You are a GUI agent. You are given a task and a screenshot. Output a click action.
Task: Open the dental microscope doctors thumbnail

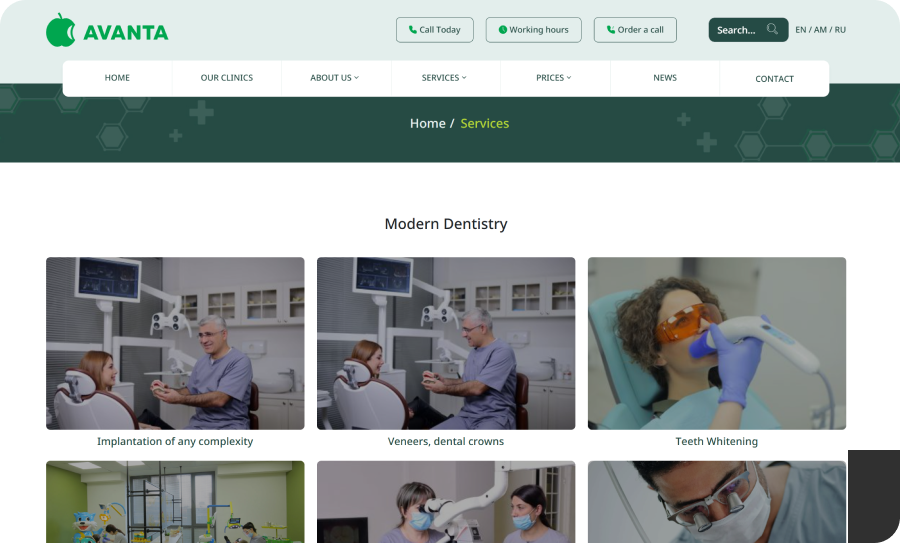446,502
